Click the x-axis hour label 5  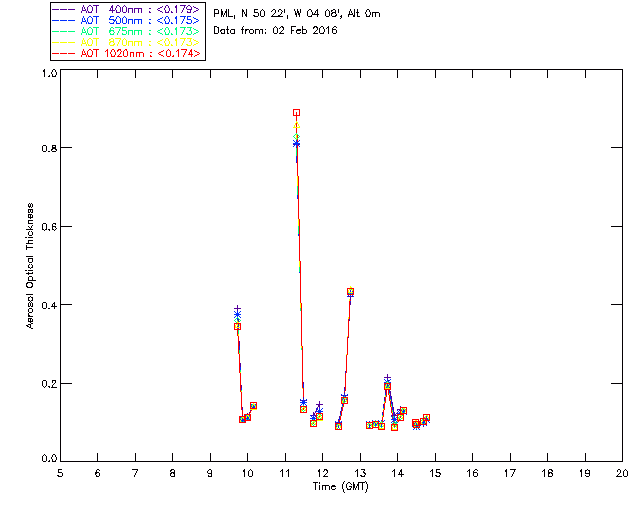point(60,473)
